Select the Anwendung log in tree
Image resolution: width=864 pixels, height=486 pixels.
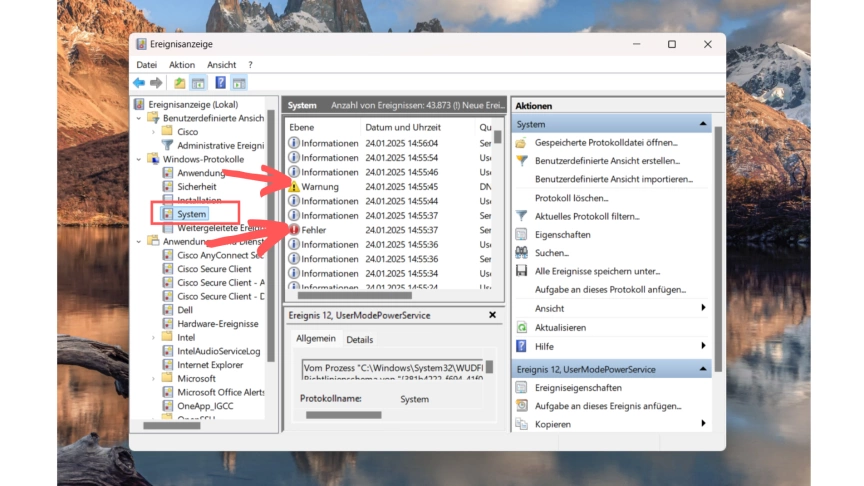coord(201,173)
